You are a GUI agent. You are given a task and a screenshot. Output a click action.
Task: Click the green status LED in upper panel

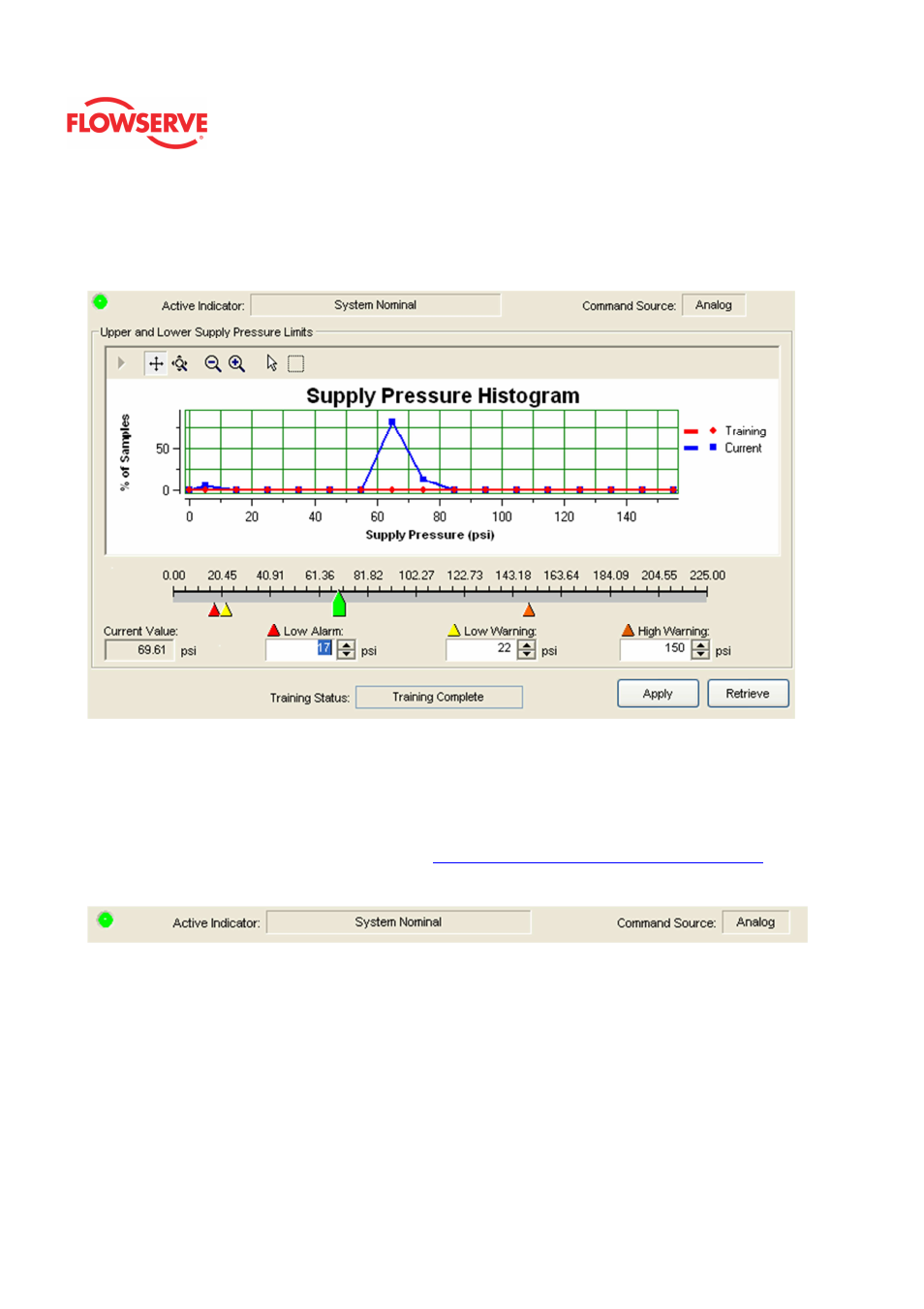100,302
